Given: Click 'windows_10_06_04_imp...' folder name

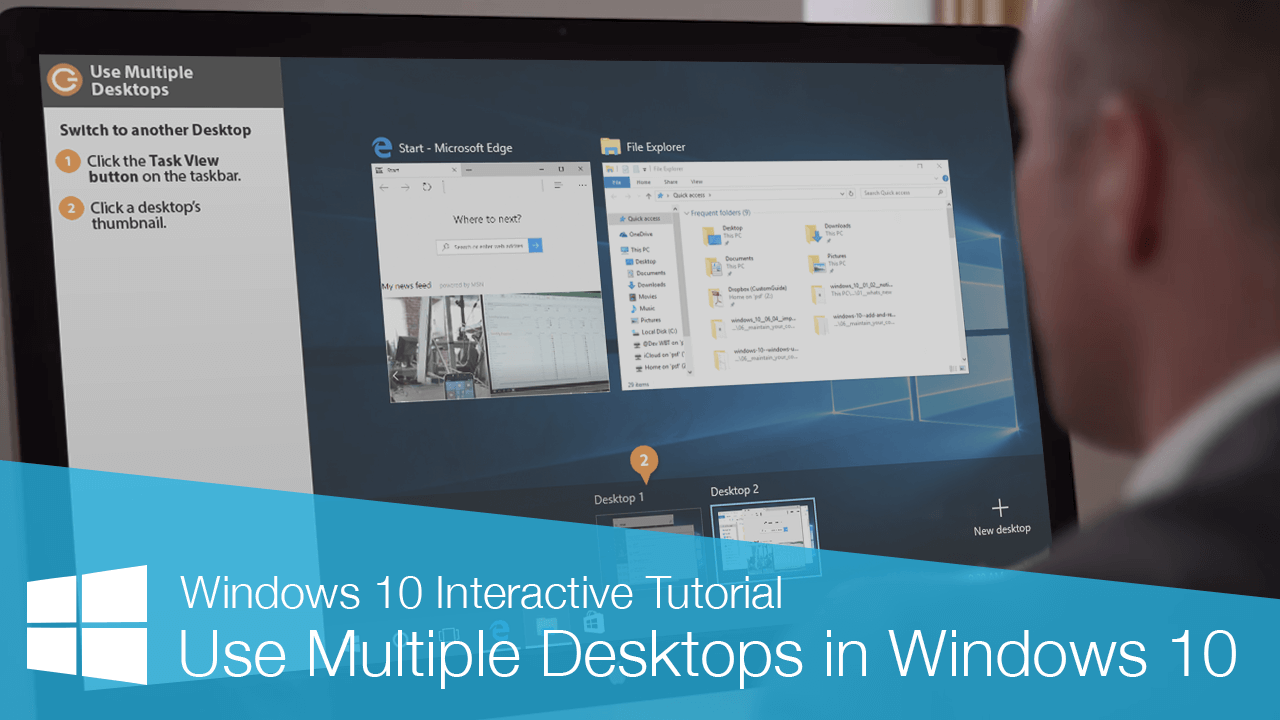Looking at the screenshot, I should tap(763, 319).
